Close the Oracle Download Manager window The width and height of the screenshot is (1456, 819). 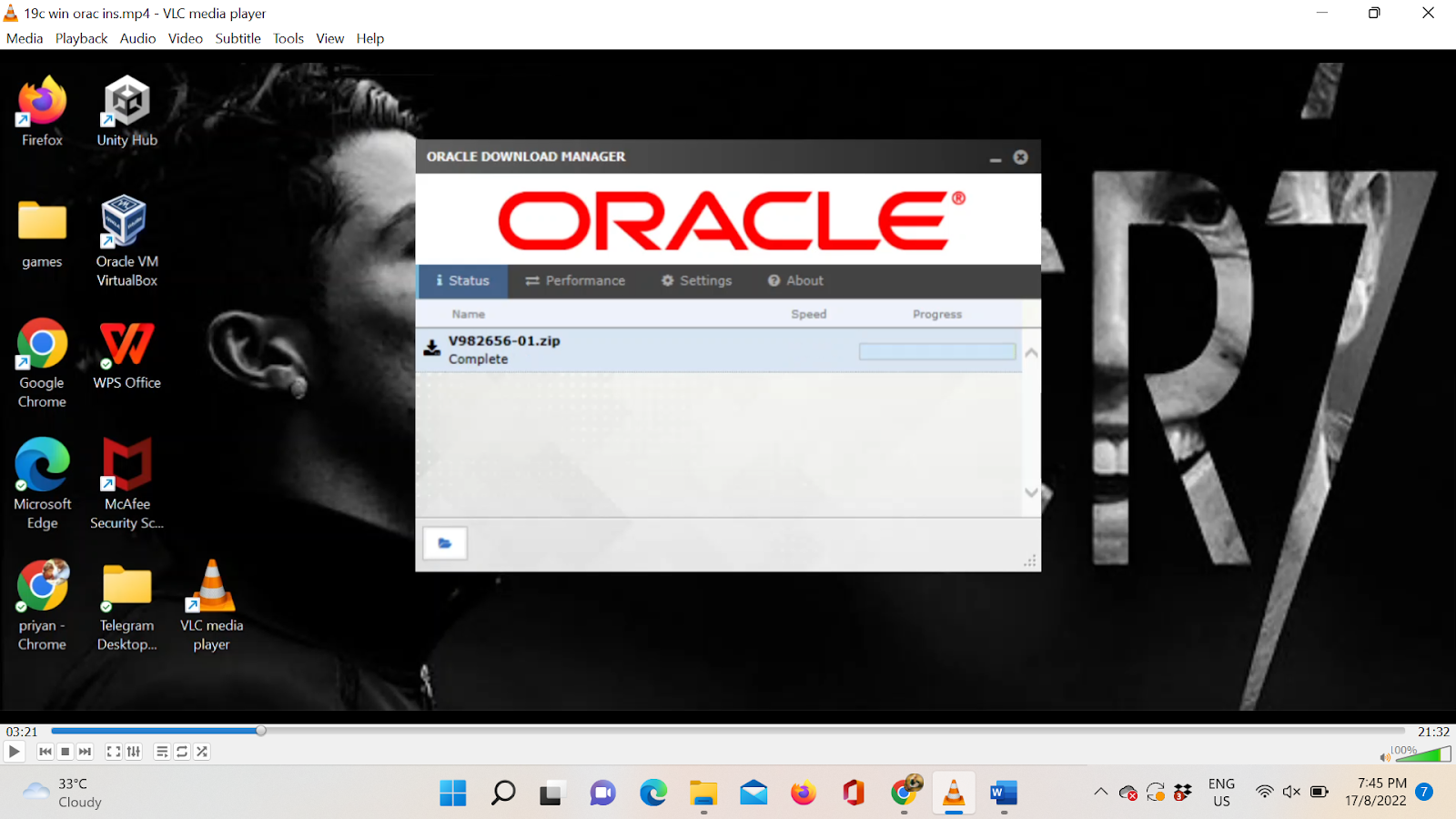point(1021,157)
